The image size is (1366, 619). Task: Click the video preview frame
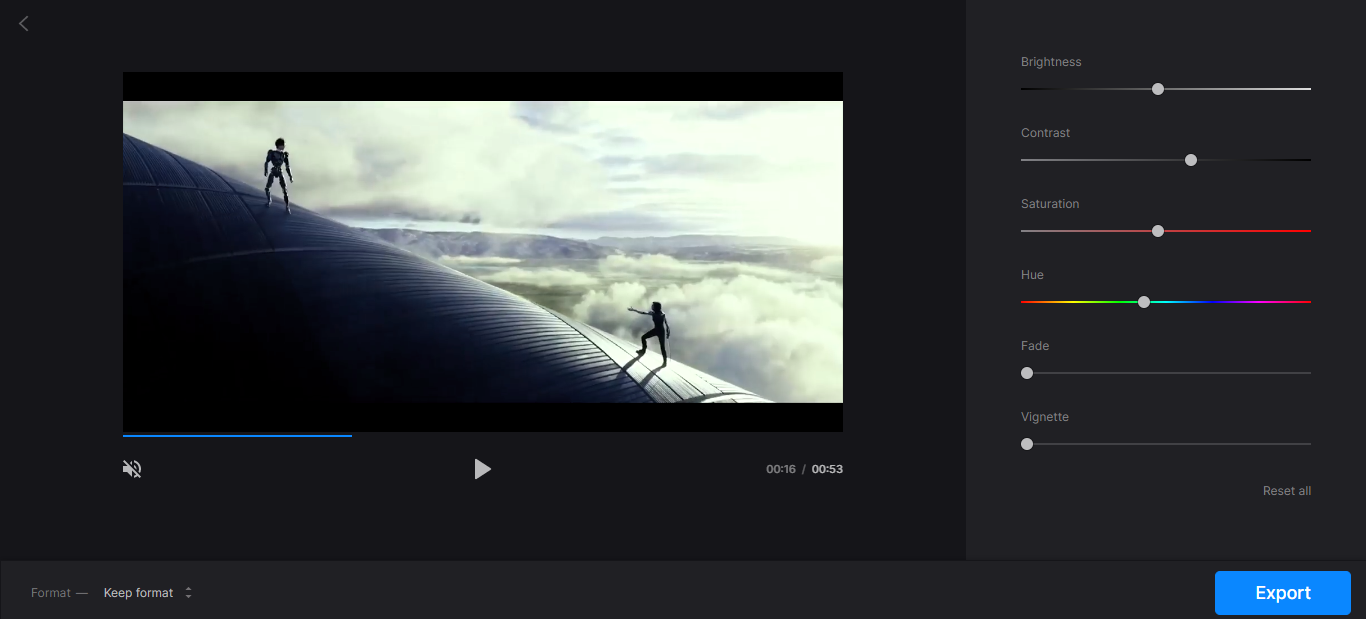(483, 252)
